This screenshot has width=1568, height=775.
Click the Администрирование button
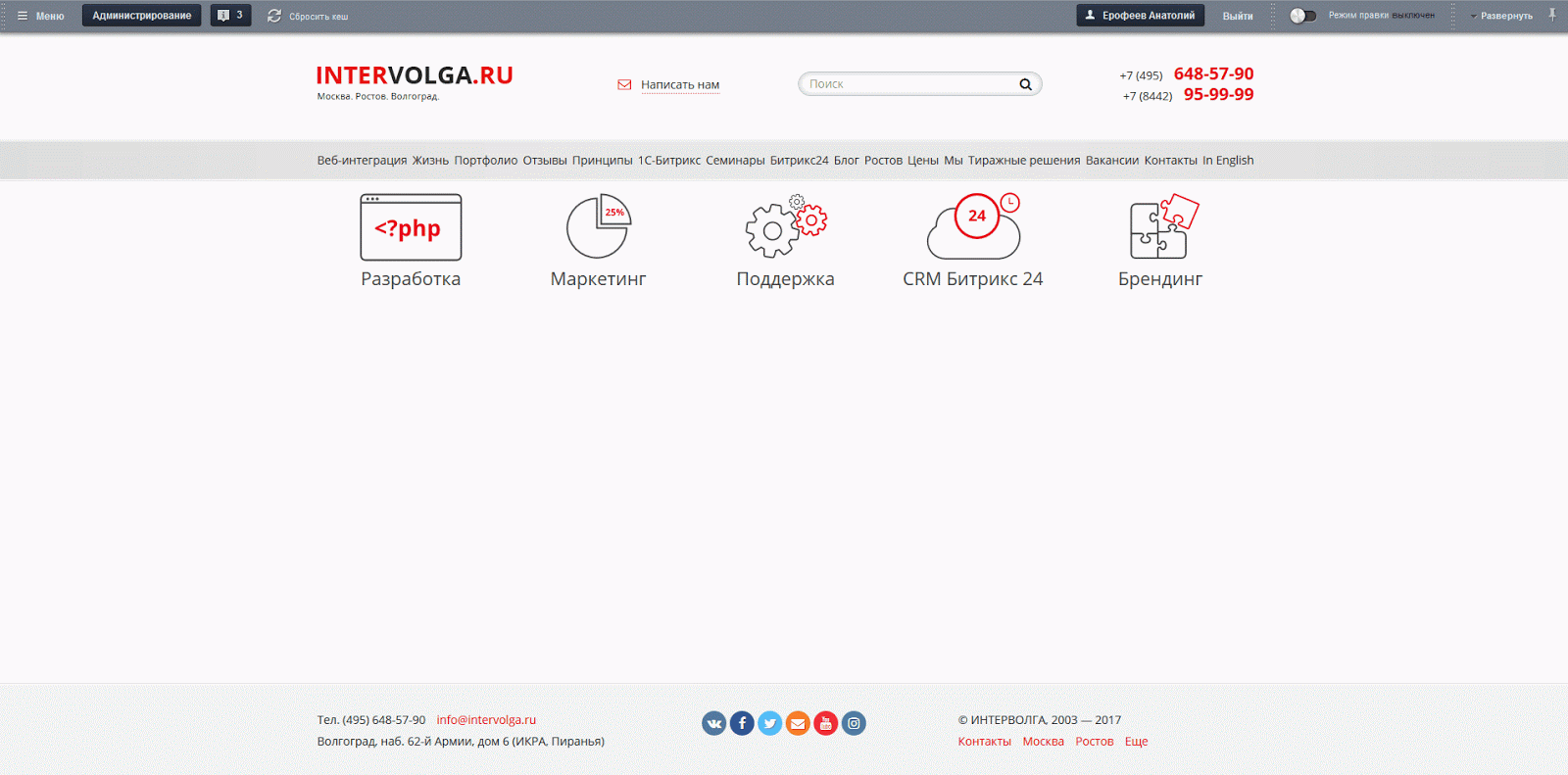coord(141,16)
